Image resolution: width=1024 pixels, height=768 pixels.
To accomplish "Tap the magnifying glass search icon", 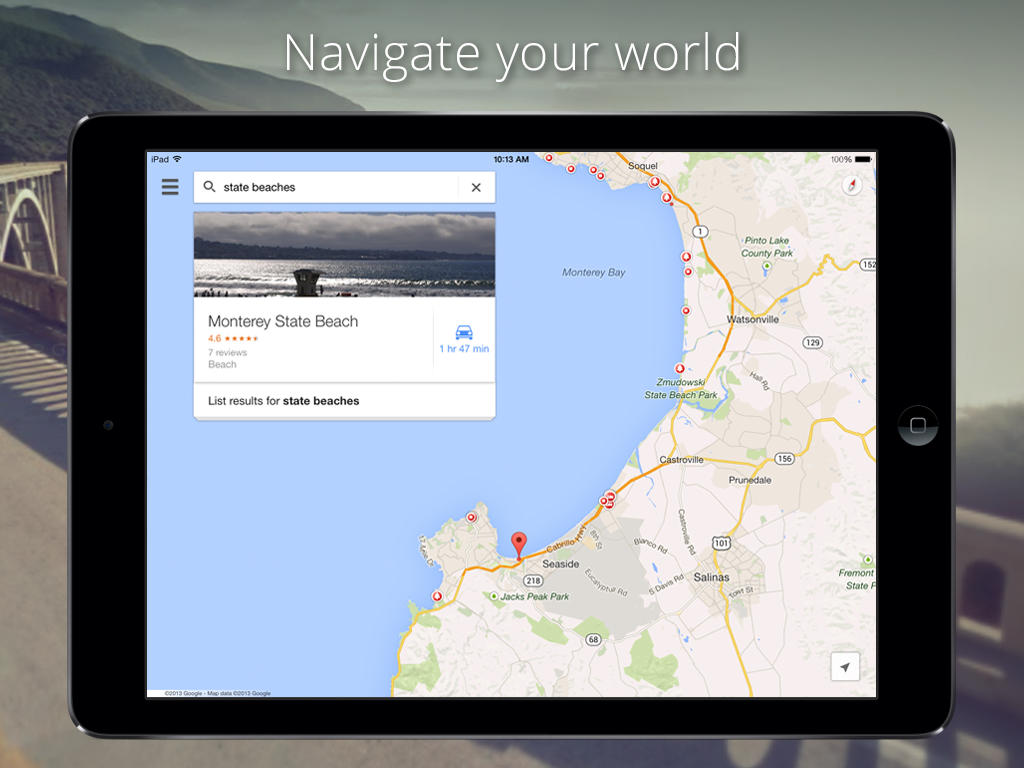I will pos(209,187).
